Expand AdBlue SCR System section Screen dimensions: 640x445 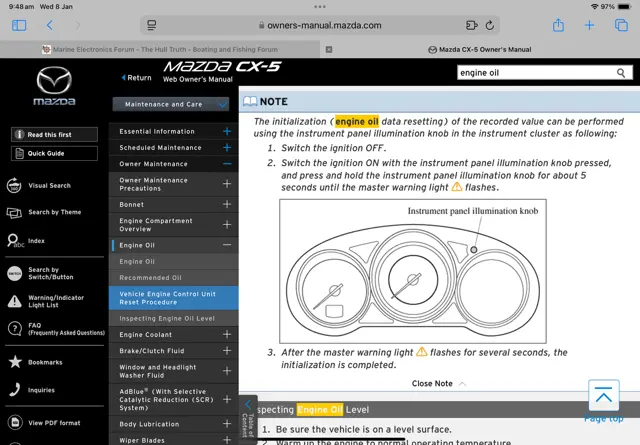(x=227, y=399)
